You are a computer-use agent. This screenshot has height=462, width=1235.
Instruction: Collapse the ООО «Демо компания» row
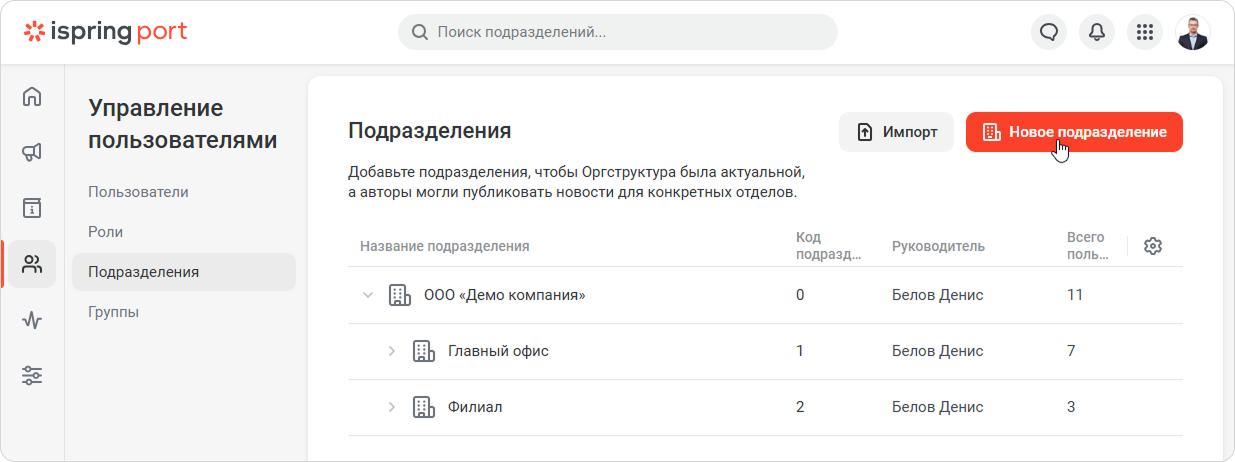(x=368, y=295)
